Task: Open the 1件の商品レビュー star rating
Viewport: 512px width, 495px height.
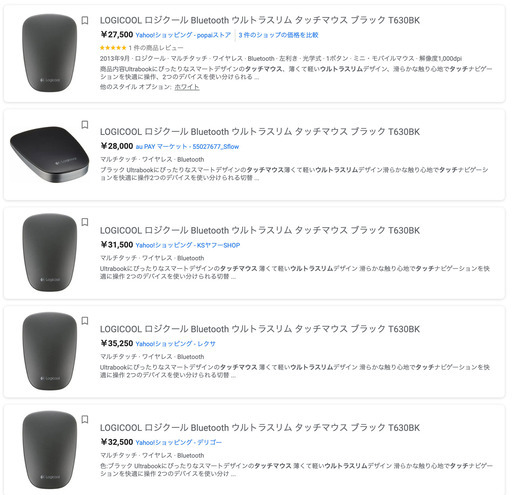Action: 141,48
